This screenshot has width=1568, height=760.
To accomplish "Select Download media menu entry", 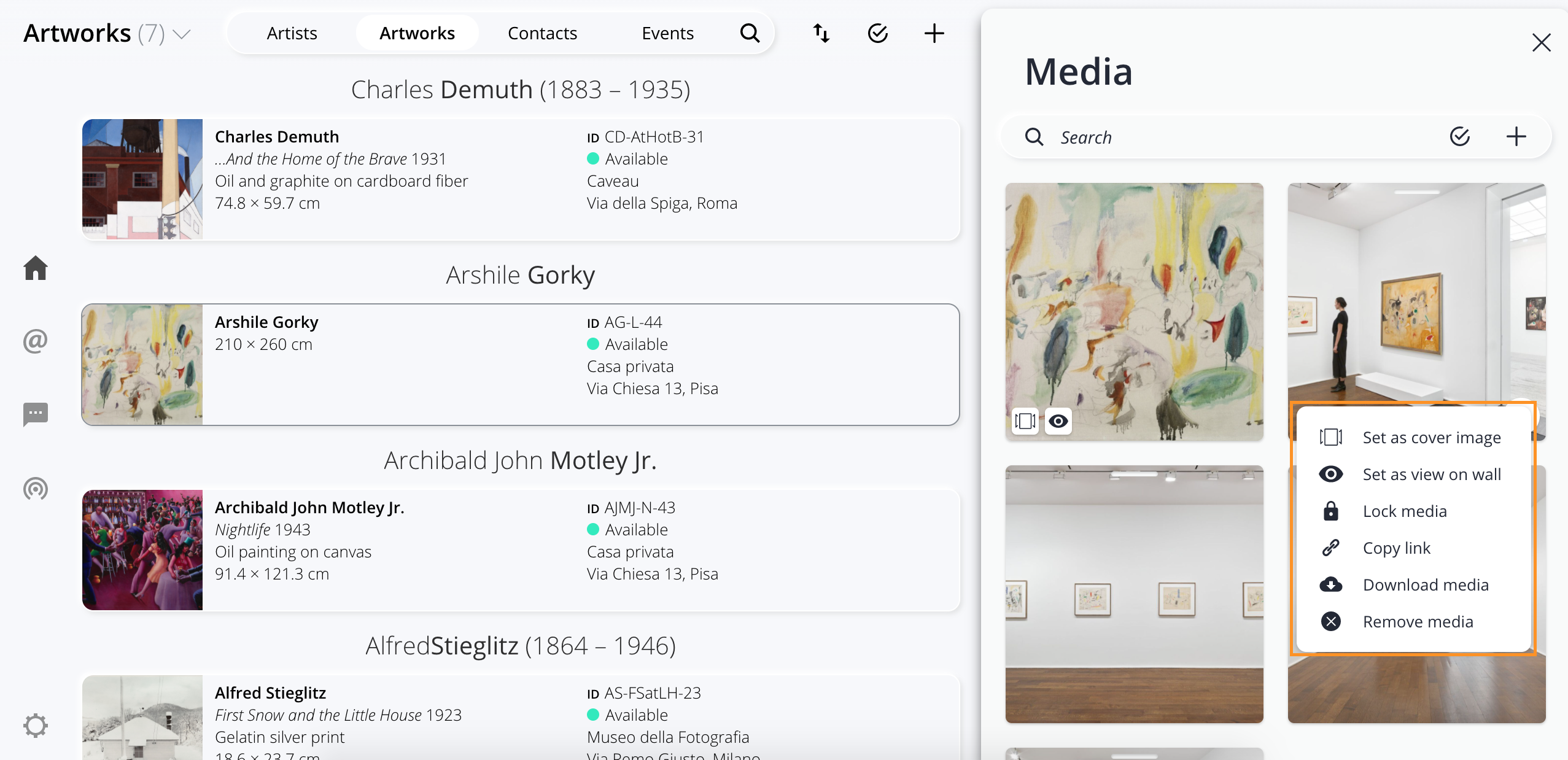I will click(1413, 584).
